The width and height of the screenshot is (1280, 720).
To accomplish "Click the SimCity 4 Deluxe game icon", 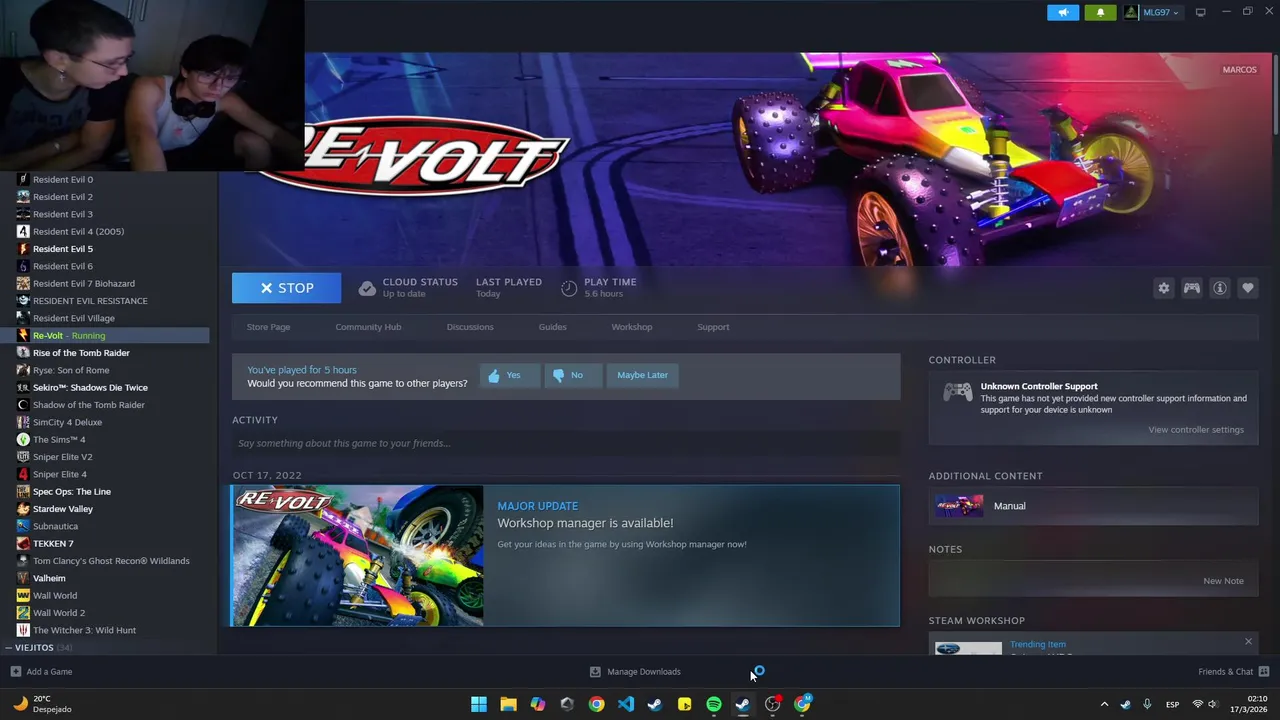I will pyautogui.click(x=23, y=422).
